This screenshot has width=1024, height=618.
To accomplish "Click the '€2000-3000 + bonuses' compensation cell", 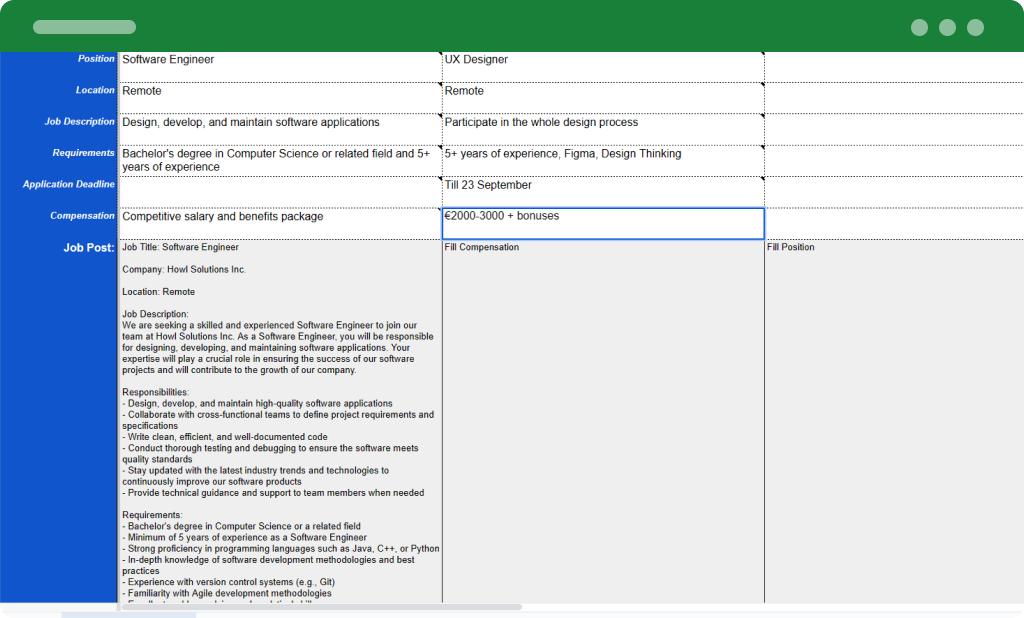I will pos(603,223).
